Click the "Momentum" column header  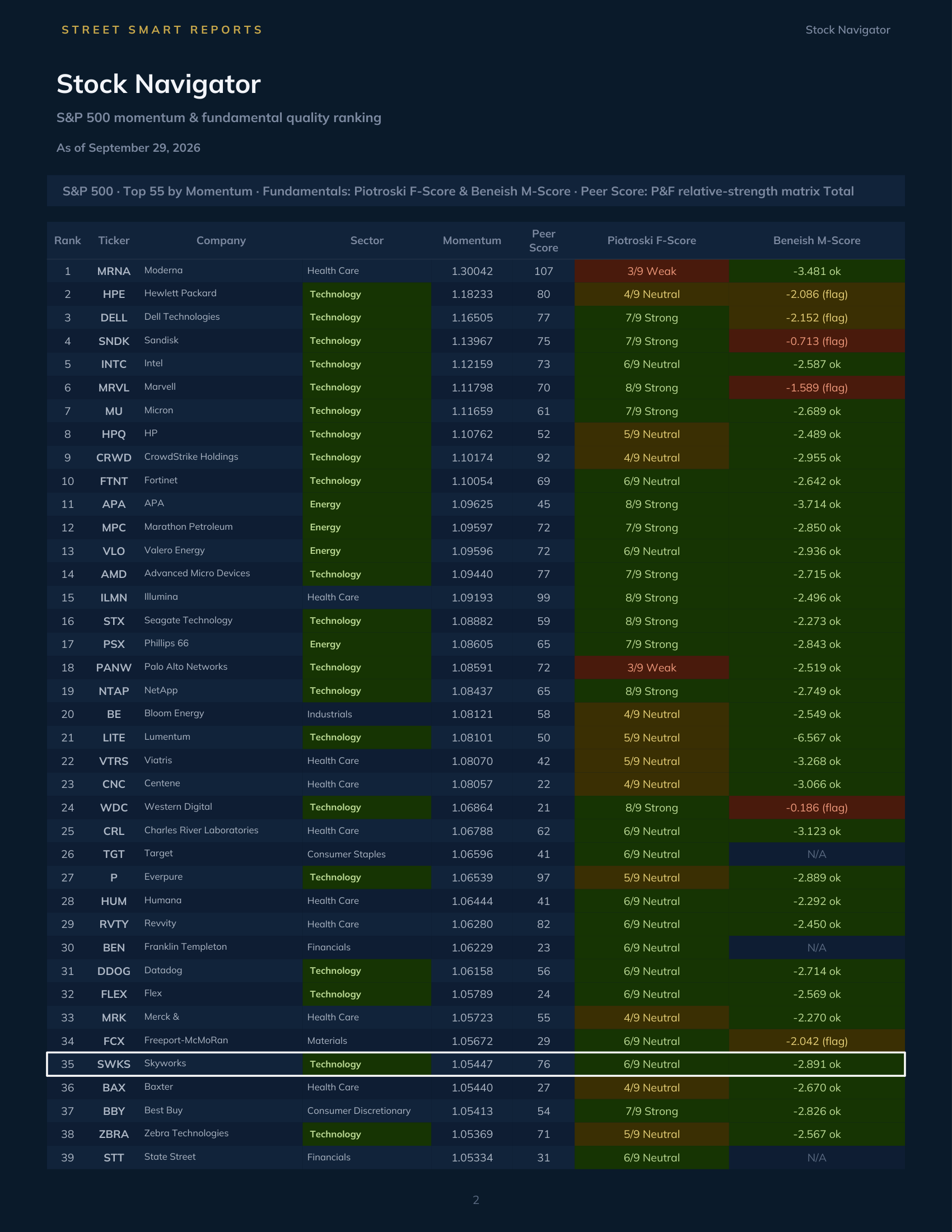click(x=472, y=240)
